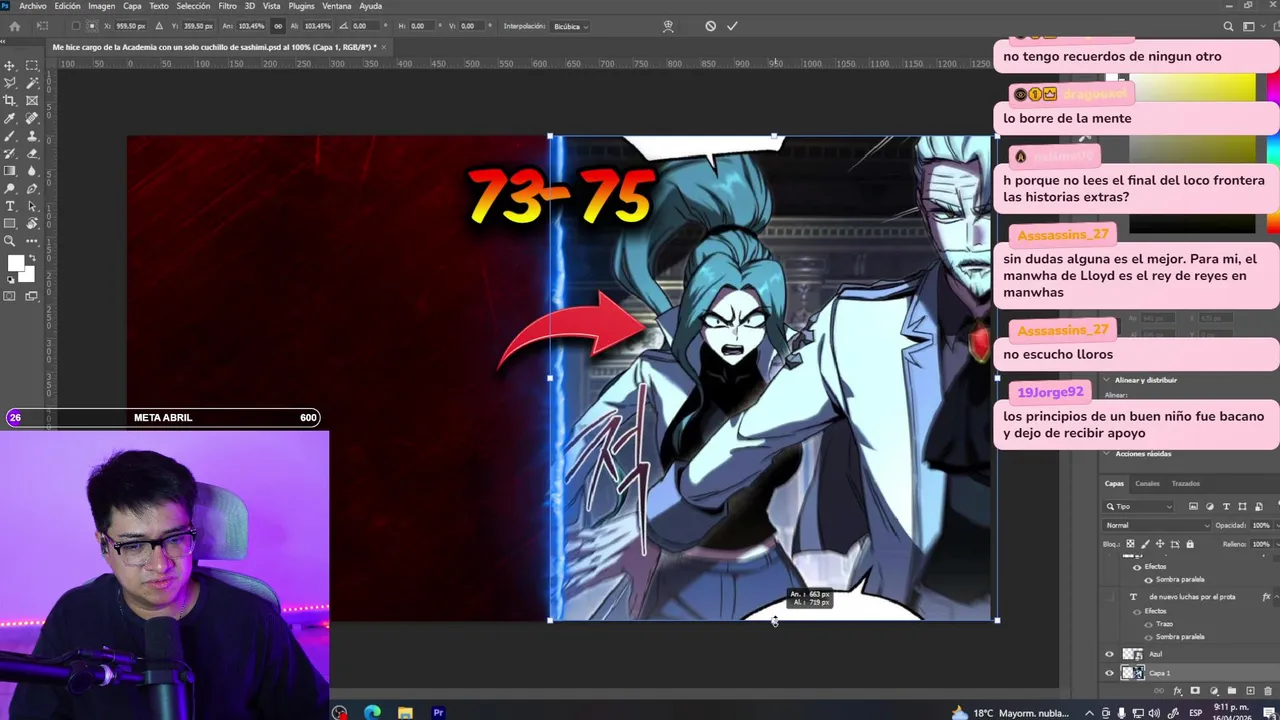This screenshot has height=720, width=1280.
Task: Select the Blur tool
Action: (32, 171)
